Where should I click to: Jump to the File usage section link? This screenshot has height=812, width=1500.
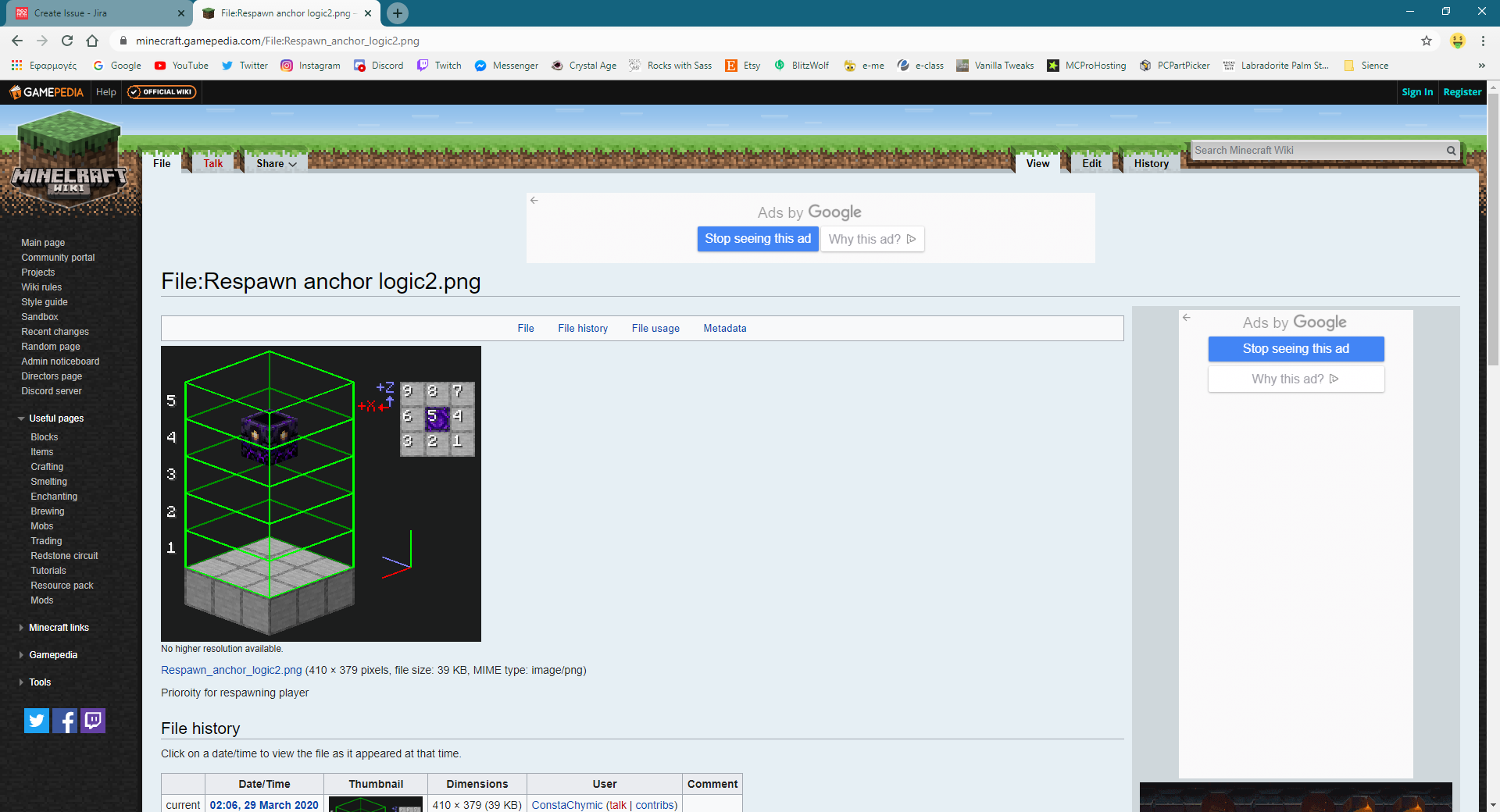click(655, 329)
